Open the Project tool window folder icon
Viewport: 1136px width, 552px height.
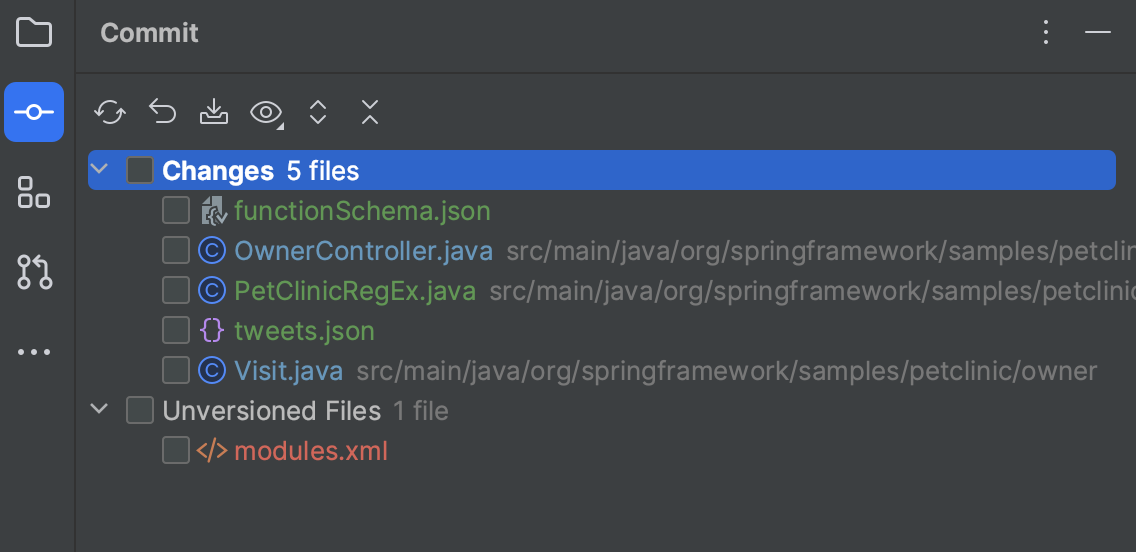click(34, 33)
